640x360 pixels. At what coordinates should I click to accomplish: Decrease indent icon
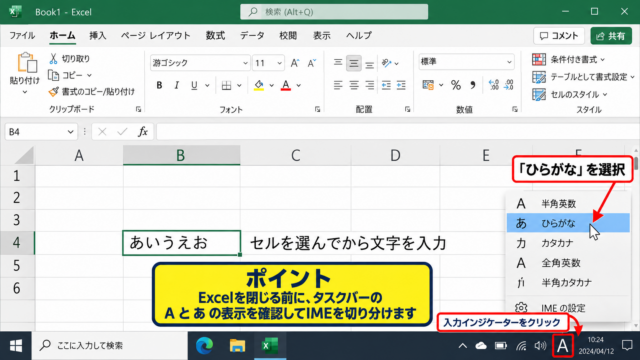click(386, 85)
